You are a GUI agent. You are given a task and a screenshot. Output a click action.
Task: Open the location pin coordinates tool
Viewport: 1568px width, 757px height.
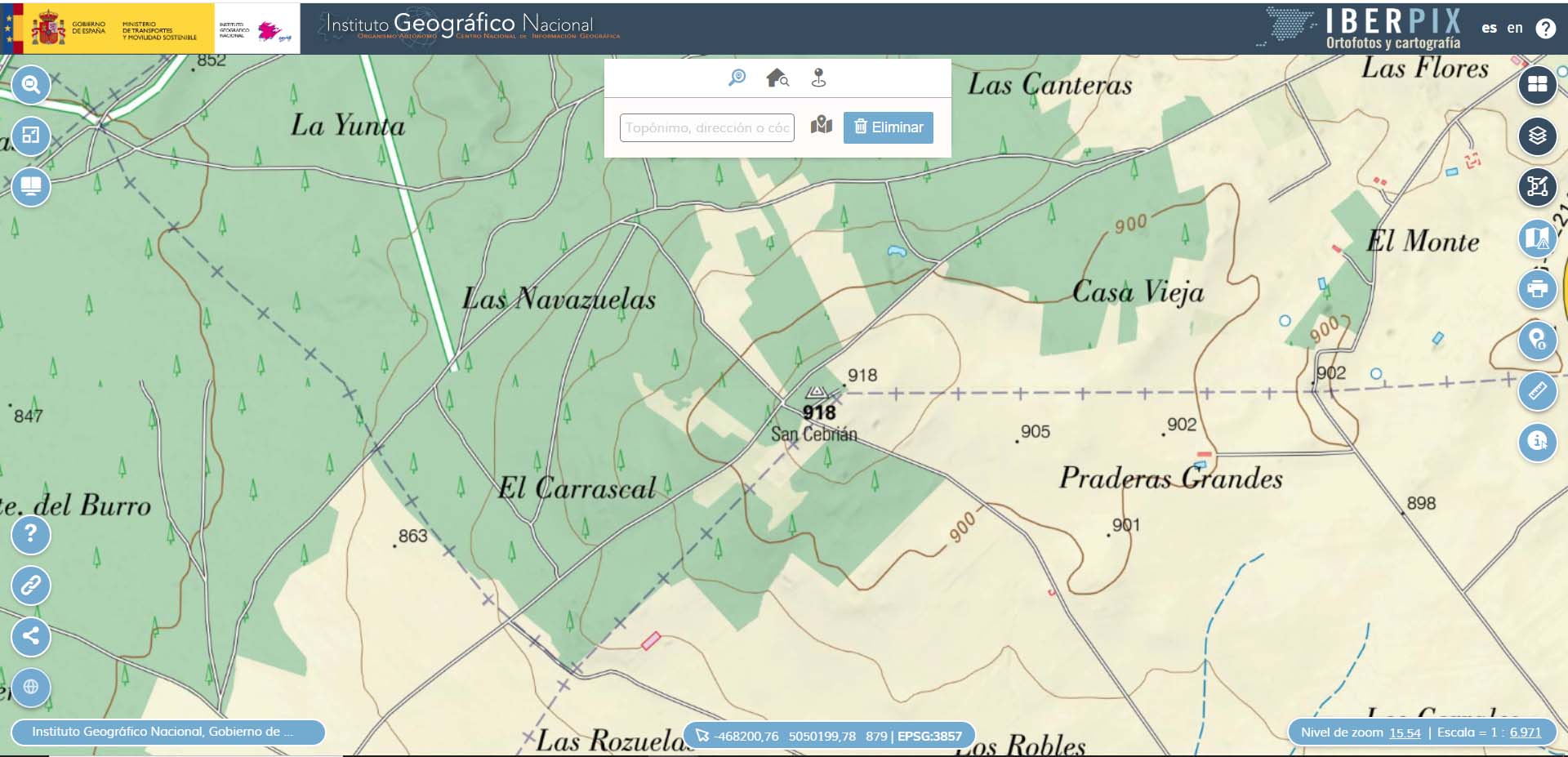click(x=1537, y=340)
